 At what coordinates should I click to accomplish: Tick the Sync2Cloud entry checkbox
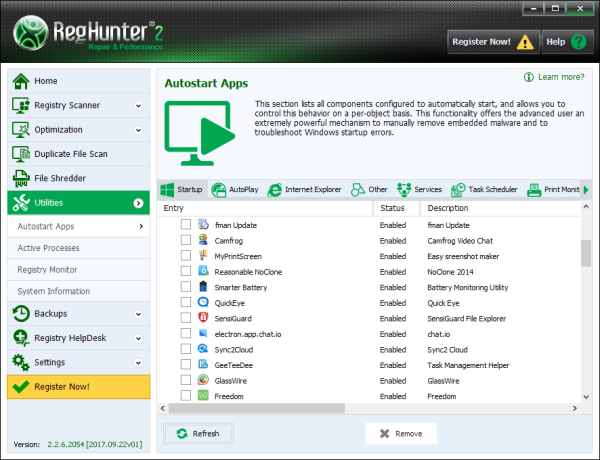coord(185,349)
